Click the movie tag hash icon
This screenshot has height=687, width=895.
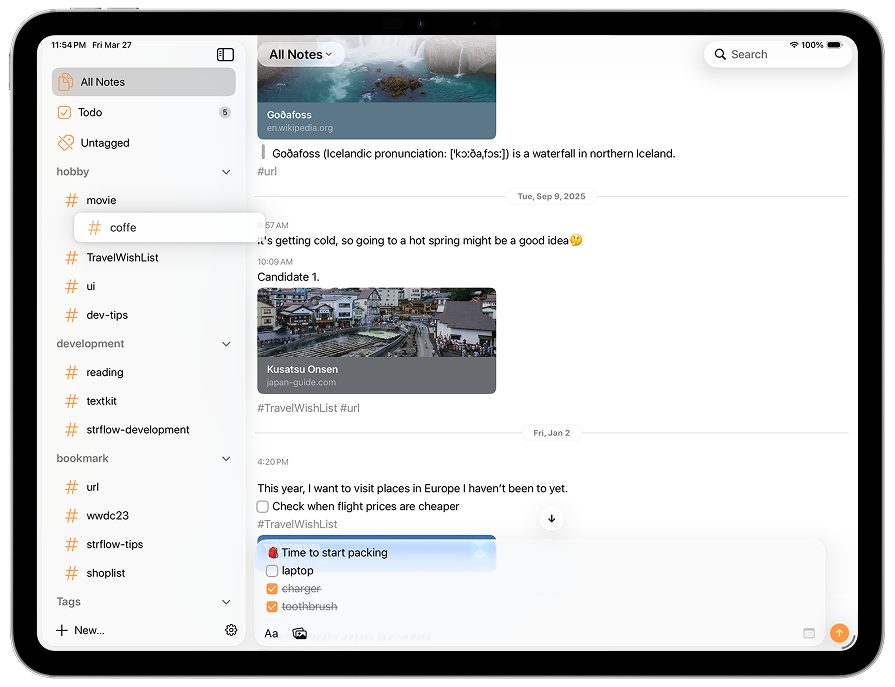pyautogui.click(x=71, y=200)
